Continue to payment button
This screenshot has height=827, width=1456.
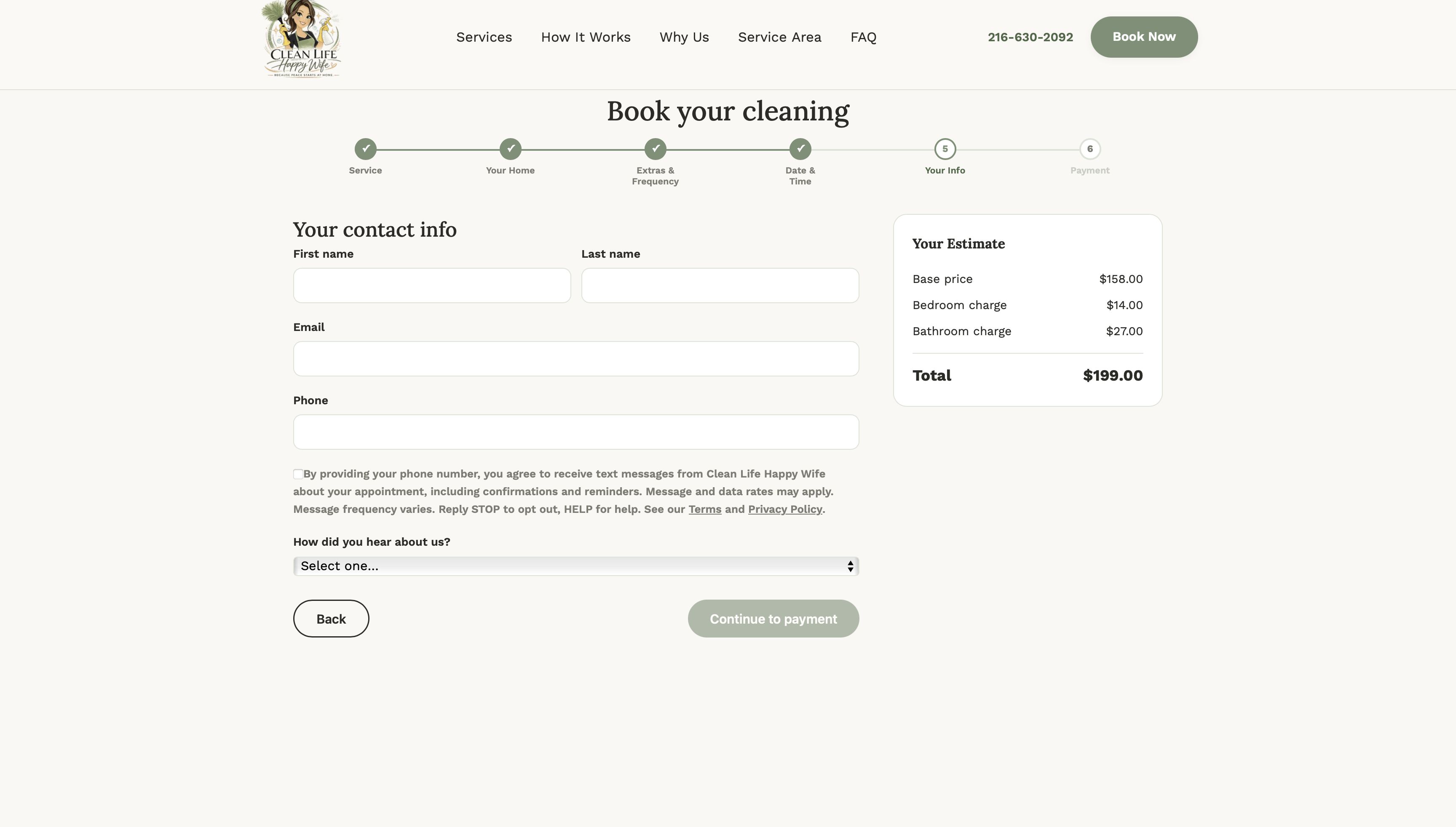pyautogui.click(x=773, y=619)
